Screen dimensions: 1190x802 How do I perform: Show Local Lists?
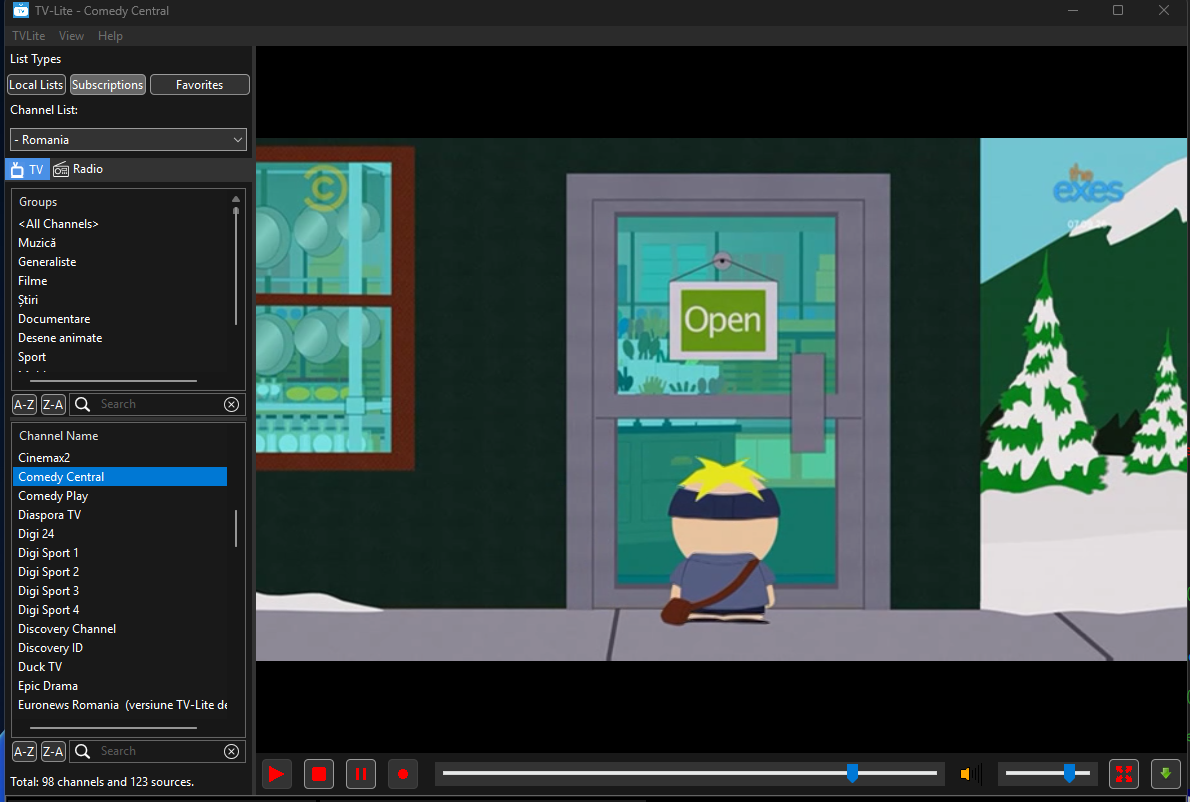coord(36,85)
